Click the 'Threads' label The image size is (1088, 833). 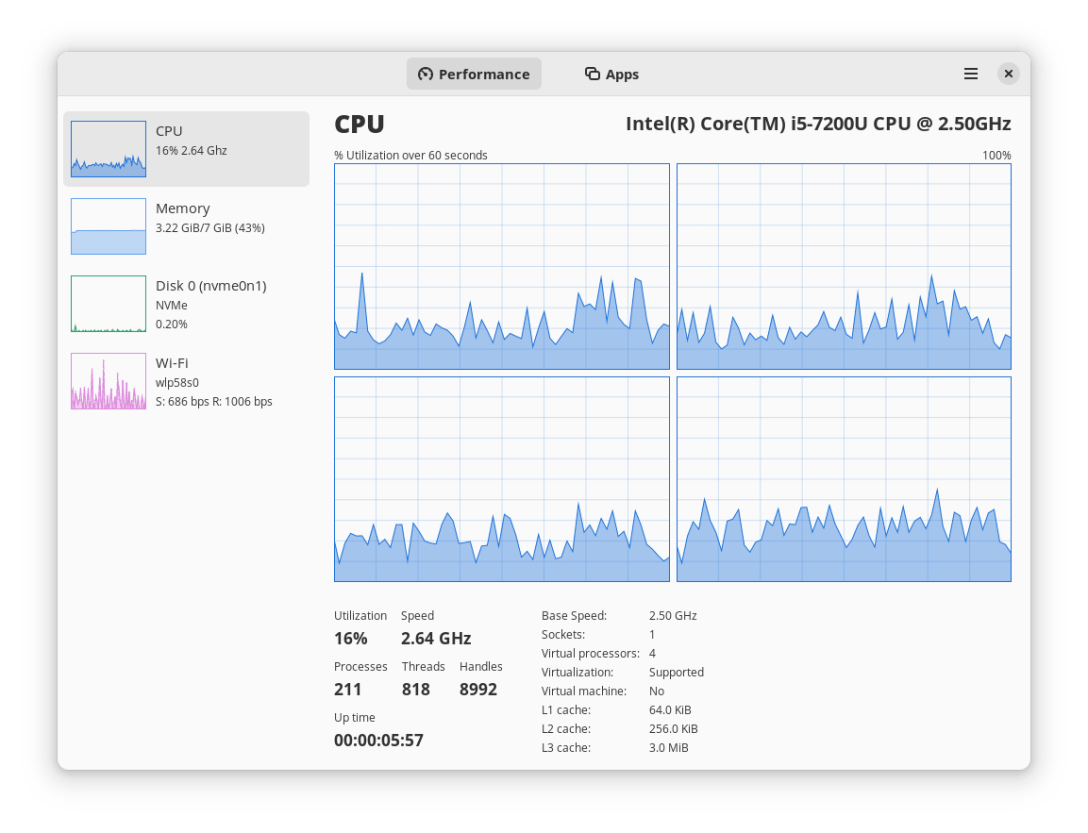[423, 666]
